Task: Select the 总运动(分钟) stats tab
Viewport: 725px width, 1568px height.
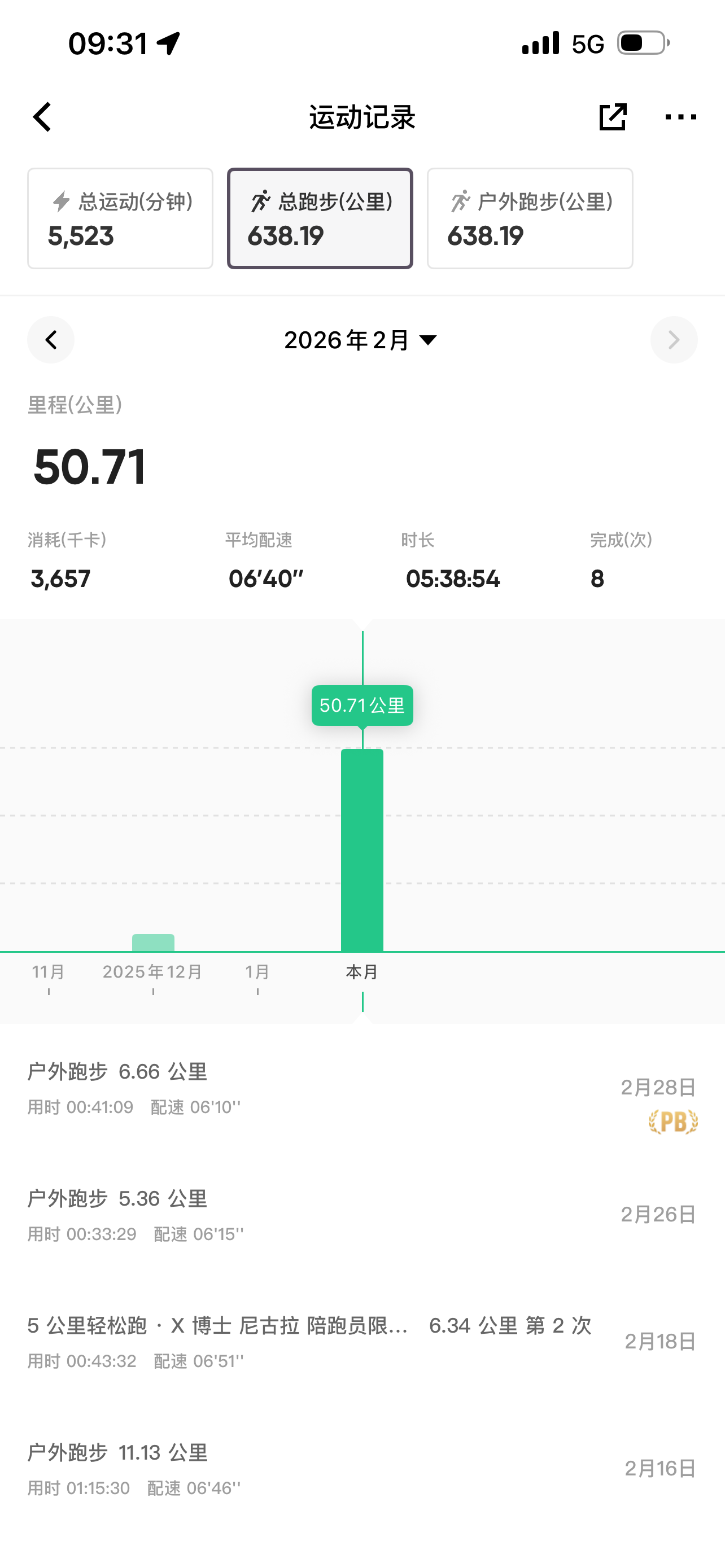Action: point(120,218)
